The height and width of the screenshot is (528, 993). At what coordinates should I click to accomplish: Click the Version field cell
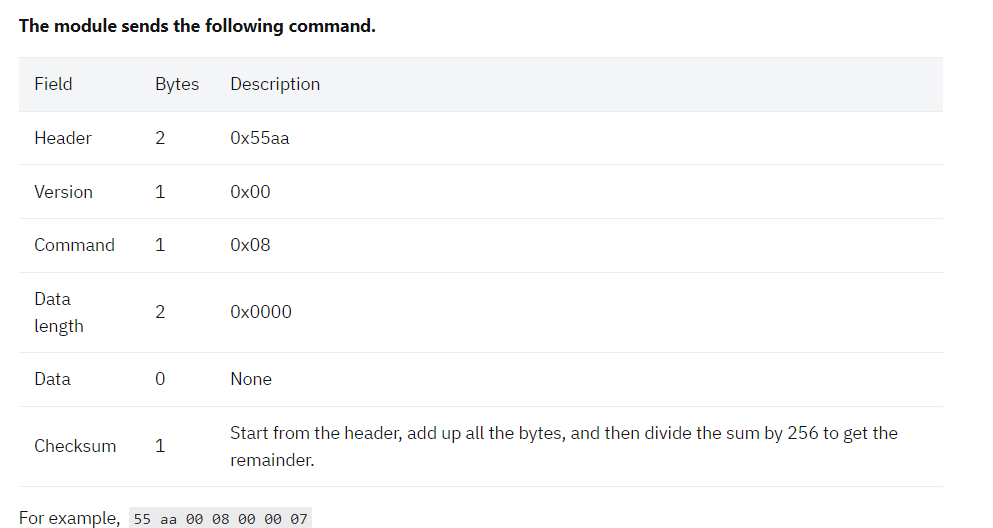pos(63,192)
